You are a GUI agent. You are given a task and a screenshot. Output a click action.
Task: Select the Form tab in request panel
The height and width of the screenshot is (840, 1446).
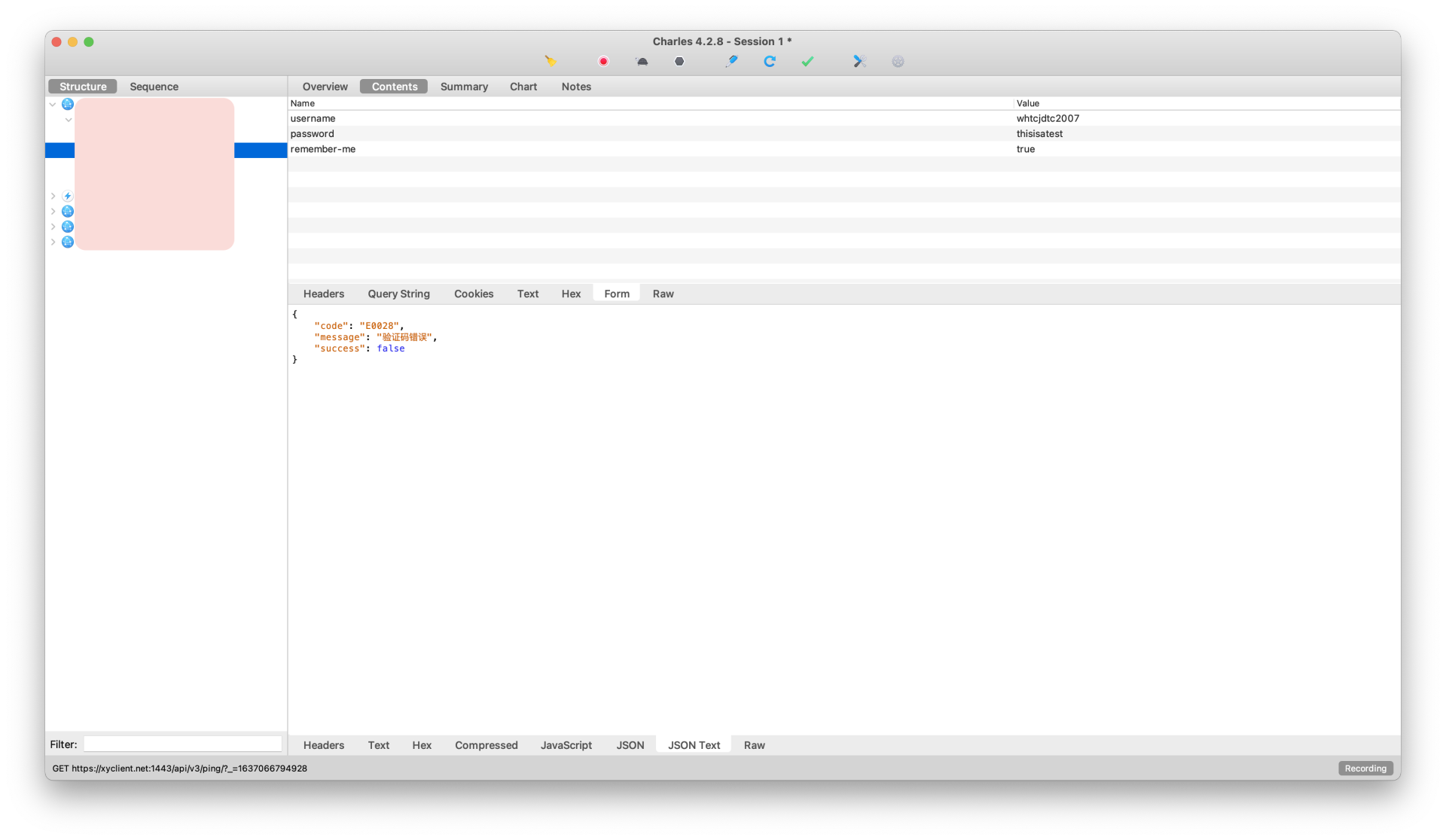[x=616, y=293]
